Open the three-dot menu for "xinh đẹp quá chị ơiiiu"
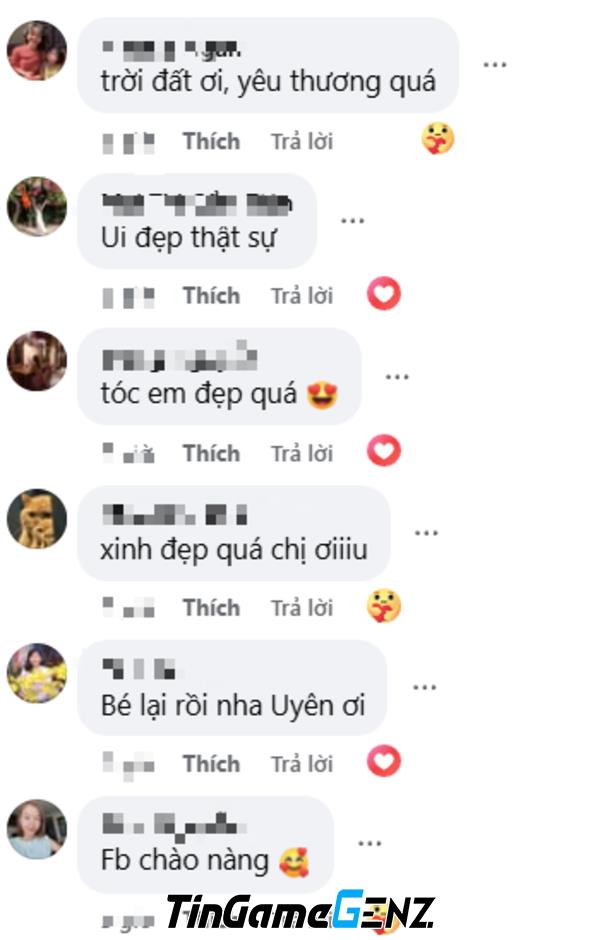This screenshot has height=940, width=600. (426, 532)
